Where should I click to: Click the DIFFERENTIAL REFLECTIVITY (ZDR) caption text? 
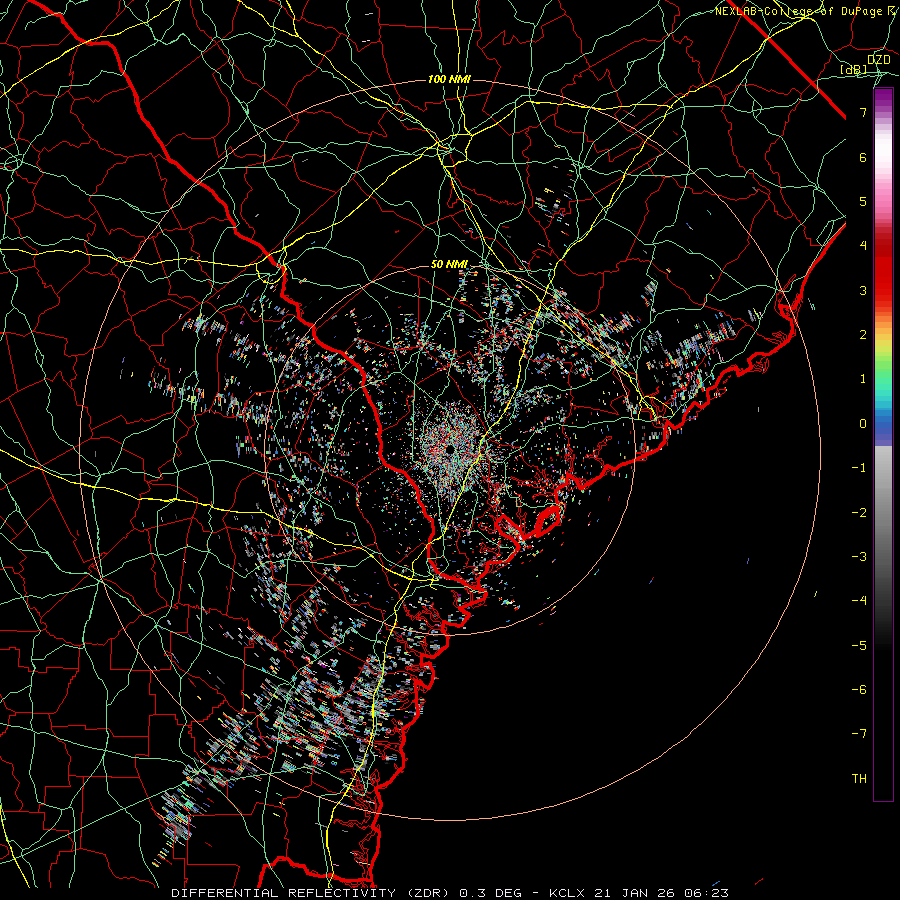(x=312, y=893)
